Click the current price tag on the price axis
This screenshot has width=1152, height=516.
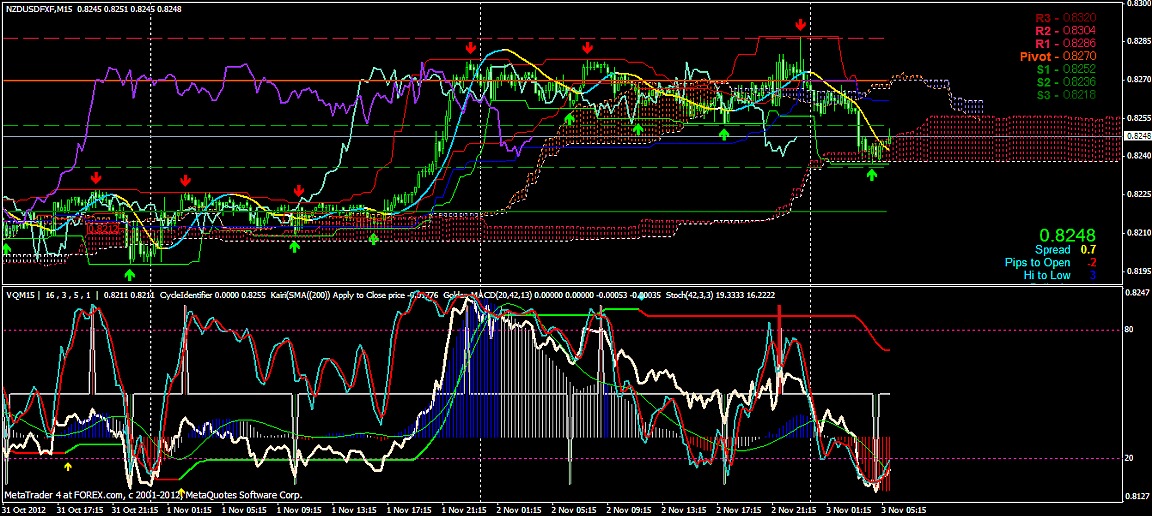pyautogui.click(x=1137, y=135)
